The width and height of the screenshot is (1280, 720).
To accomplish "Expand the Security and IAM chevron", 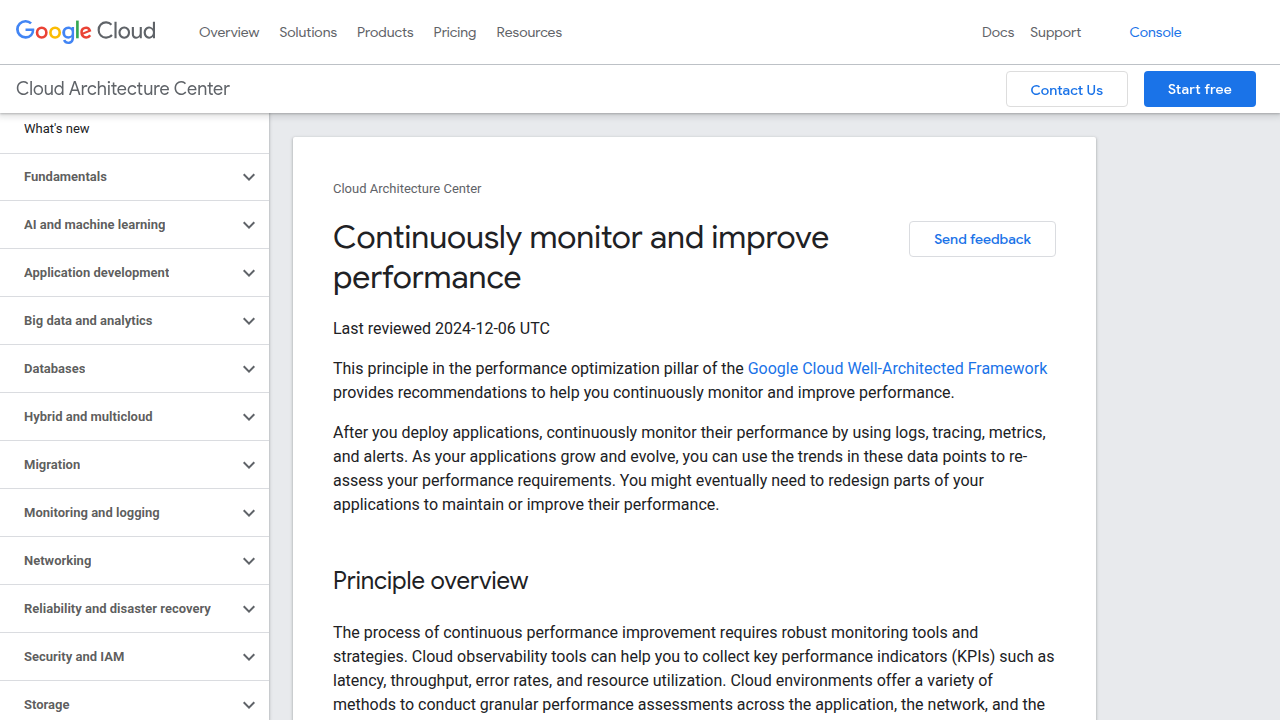I will pyautogui.click(x=249, y=657).
